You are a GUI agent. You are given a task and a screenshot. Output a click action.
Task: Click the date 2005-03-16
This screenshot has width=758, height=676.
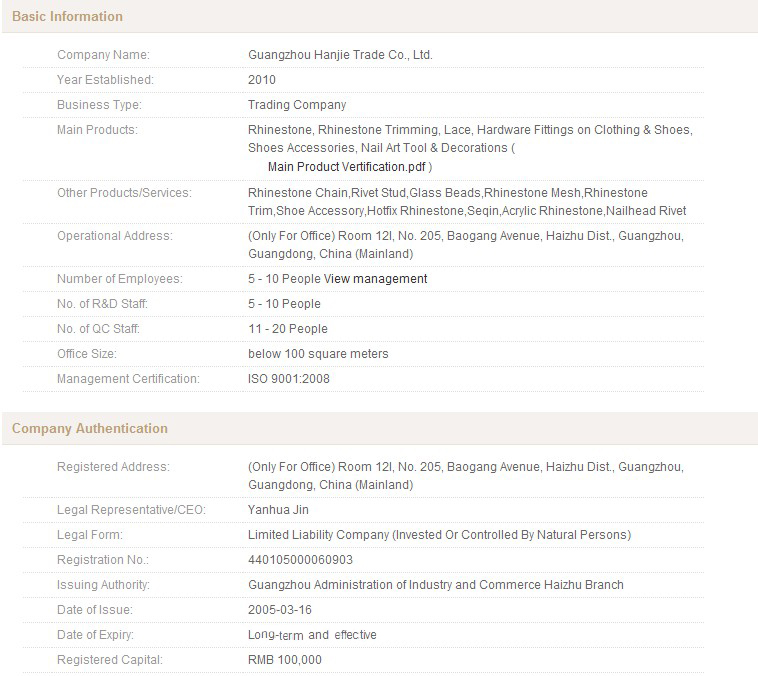[x=280, y=610]
